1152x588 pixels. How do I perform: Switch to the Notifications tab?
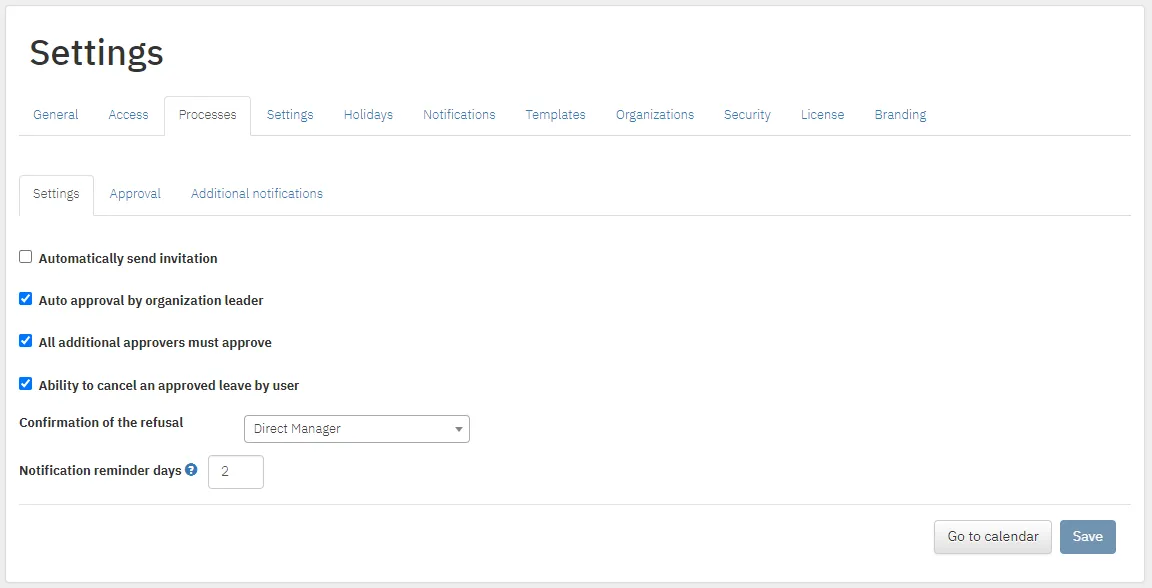pyautogui.click(x=459, y=115)
